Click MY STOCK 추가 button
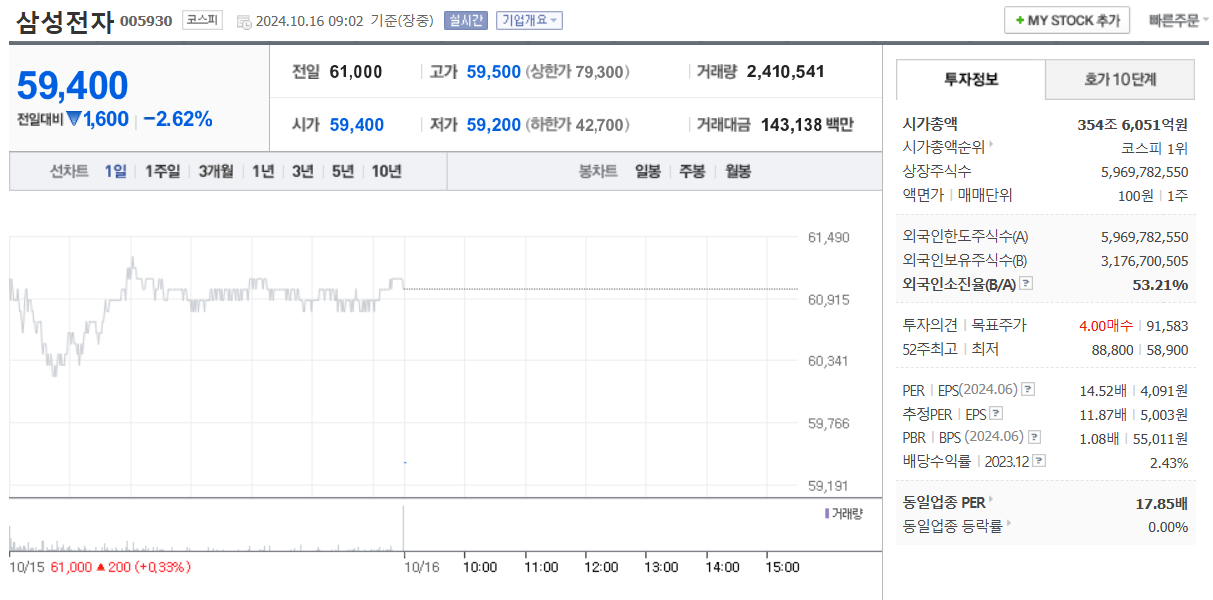Image resolution: width=1213 pixels, height=600 pixels. pos(1066,20)
